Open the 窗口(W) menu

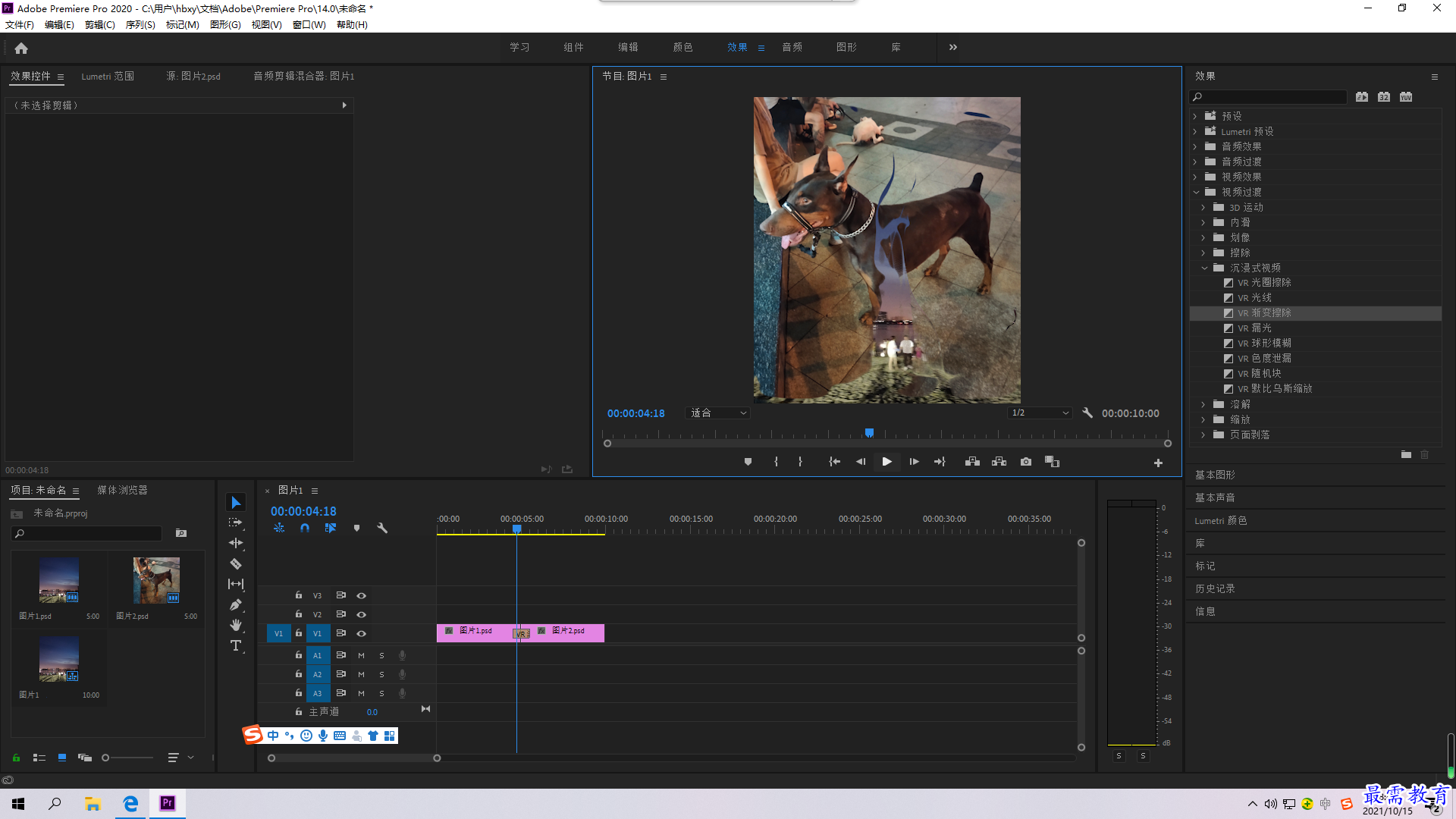[309, 25]
